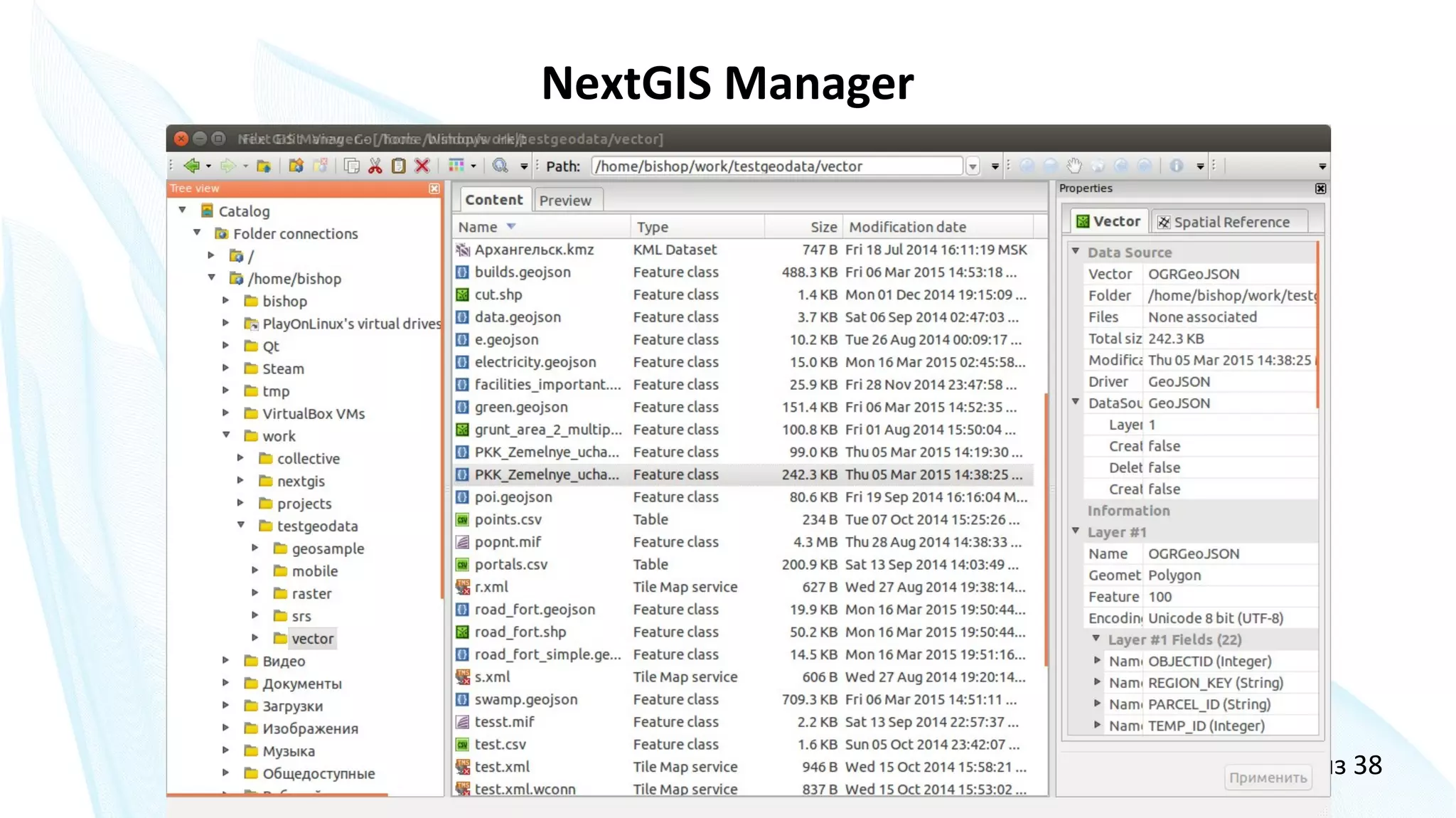Click the Content list vertical scrollbar
The image size is (1456, 818).
click(x=1046, y=530)
